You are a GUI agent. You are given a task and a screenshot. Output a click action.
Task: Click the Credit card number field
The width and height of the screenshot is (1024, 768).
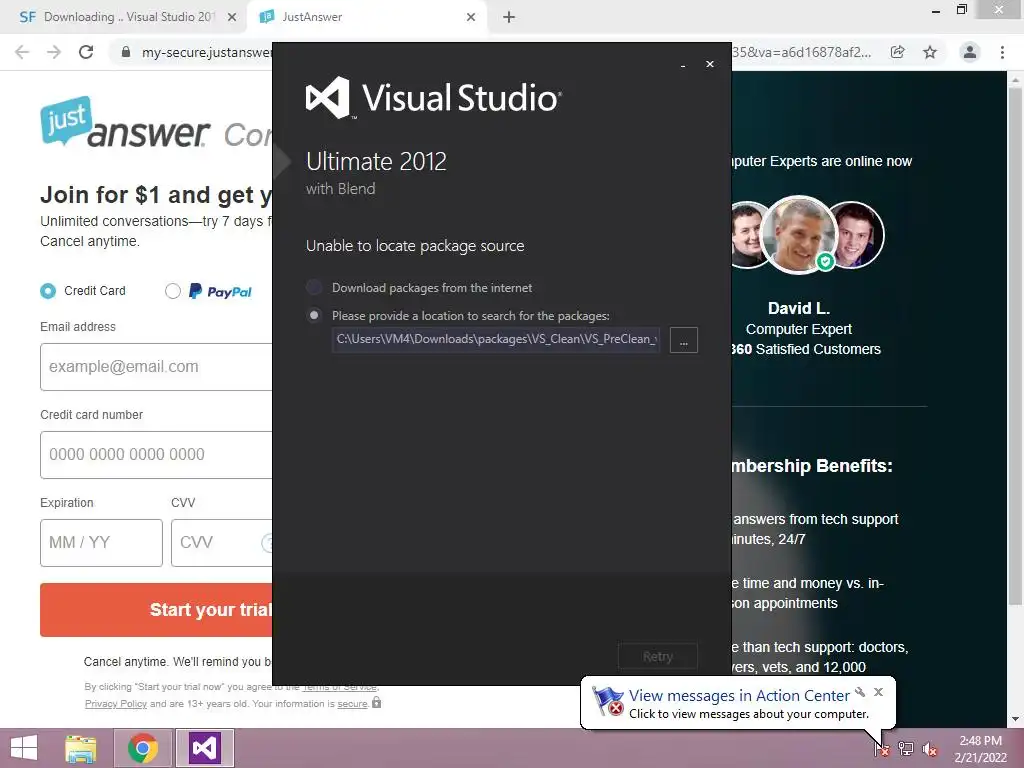pos(156,455)
